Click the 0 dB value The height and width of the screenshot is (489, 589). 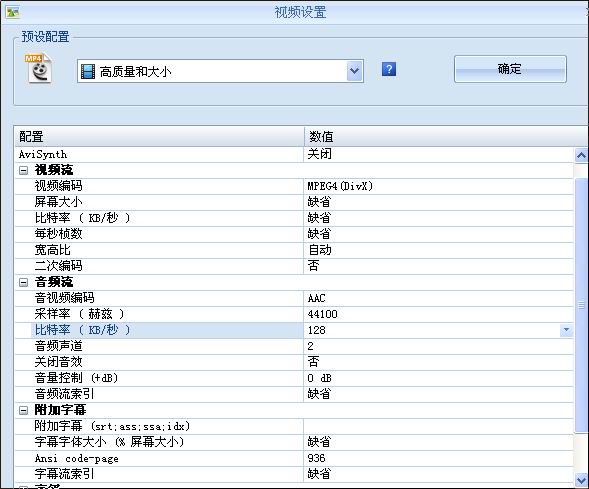(x=319, y=378)
